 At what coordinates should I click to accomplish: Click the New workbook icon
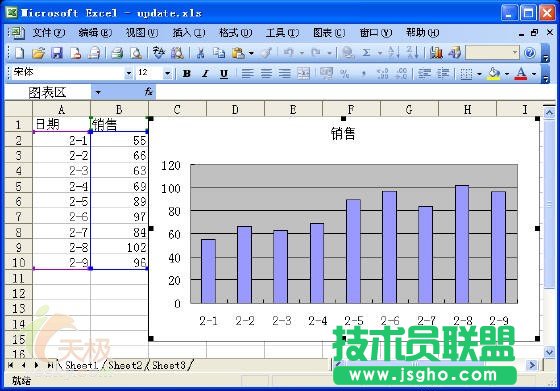(19, 53)
